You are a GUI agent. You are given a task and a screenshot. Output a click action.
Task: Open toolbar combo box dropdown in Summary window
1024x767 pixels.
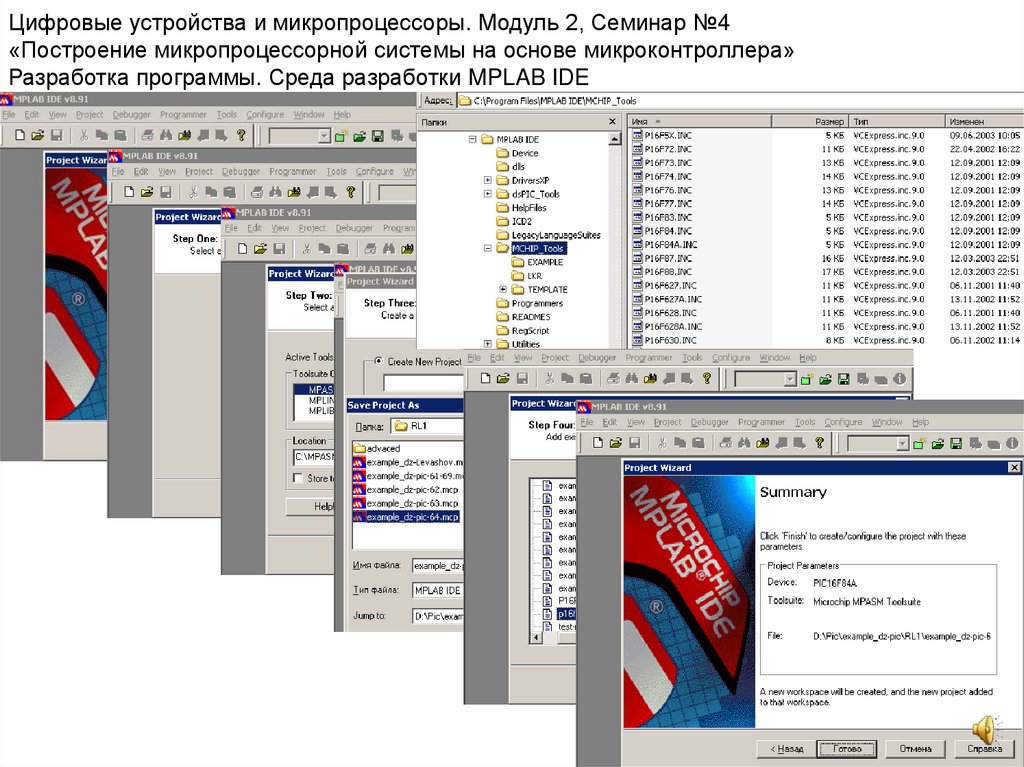(x=902, y=444)
